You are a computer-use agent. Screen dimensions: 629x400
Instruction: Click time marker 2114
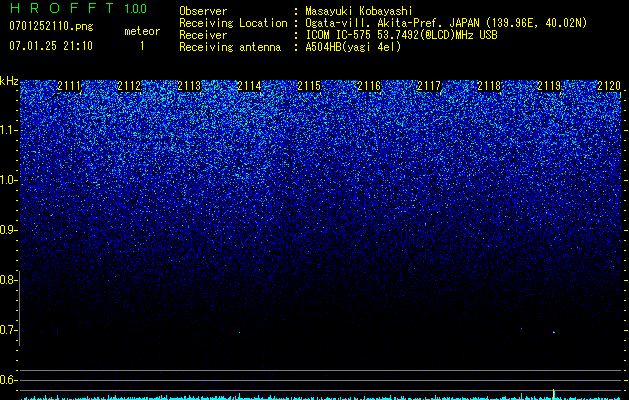[249, 86]
